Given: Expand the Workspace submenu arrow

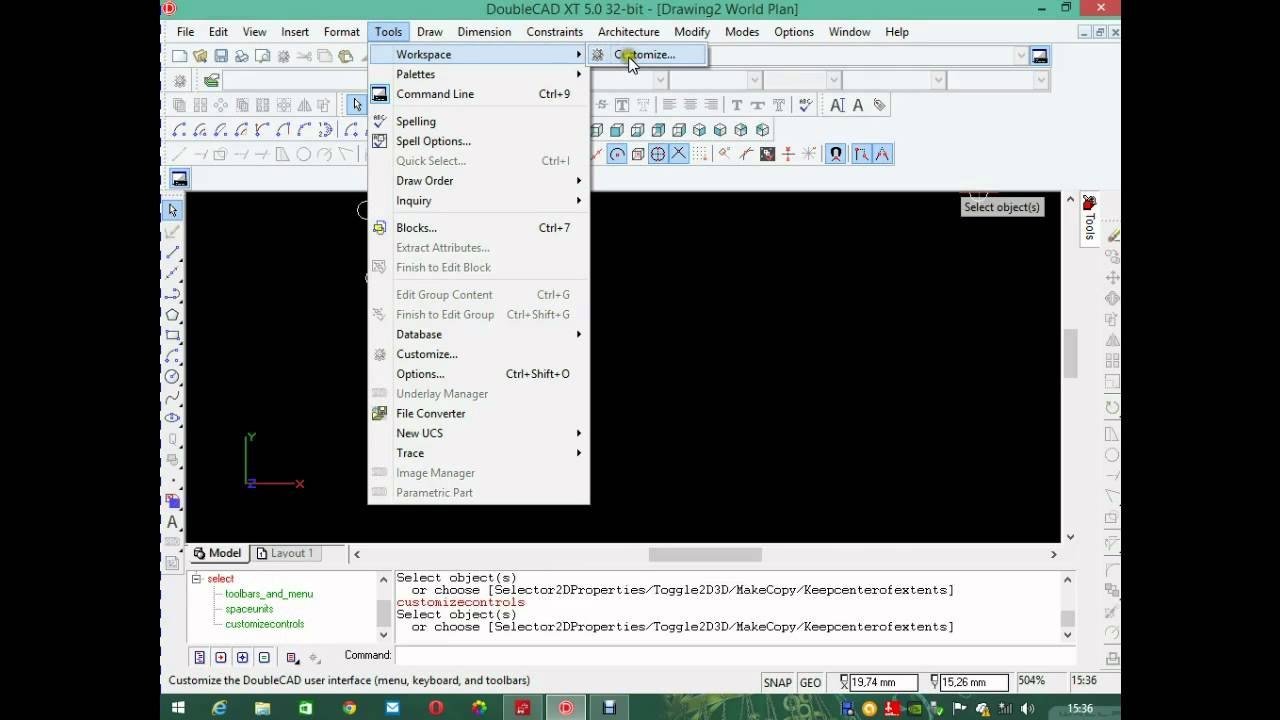Looking at the screenshot, I should (x=578, y=54).
